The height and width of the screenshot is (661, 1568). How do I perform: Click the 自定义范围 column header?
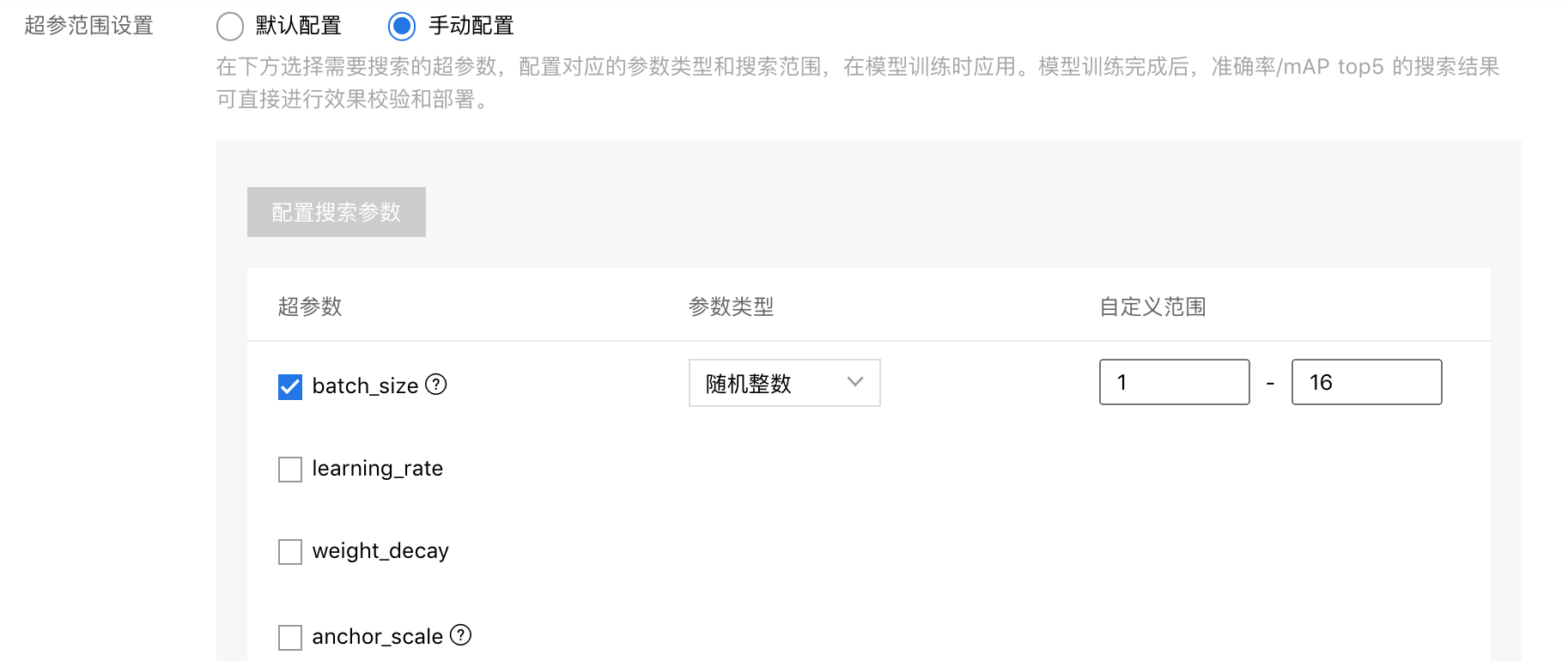[1153, 306]
